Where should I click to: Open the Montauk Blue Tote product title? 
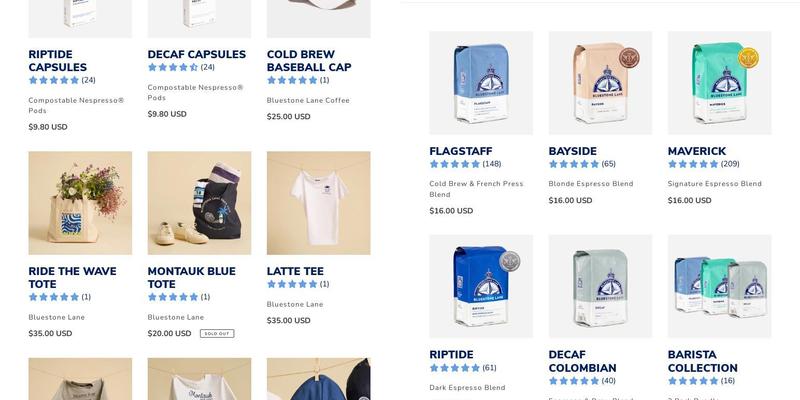click(191, 278)
